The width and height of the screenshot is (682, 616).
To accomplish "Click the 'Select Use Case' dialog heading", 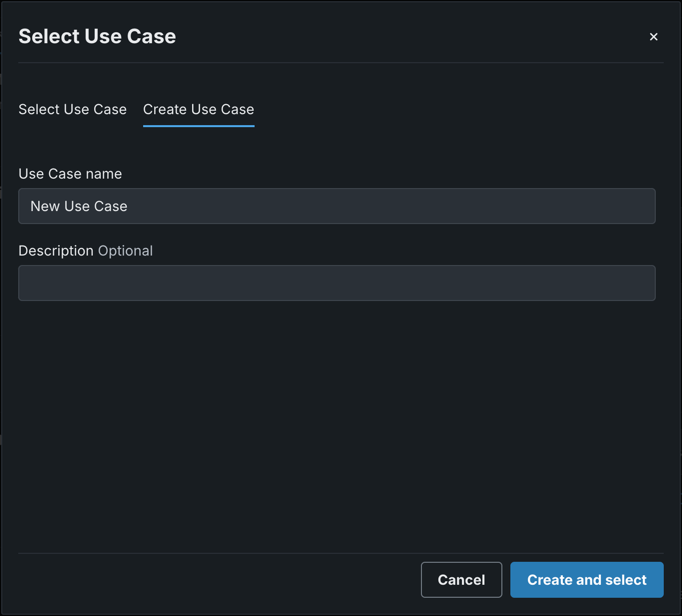I will [x=97, y=37].
